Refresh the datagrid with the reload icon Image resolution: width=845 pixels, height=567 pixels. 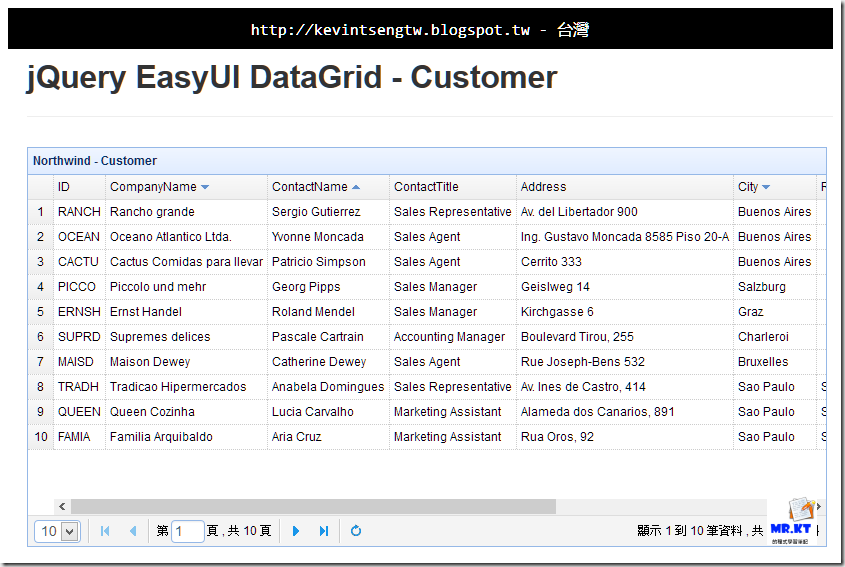pos(356,531)
